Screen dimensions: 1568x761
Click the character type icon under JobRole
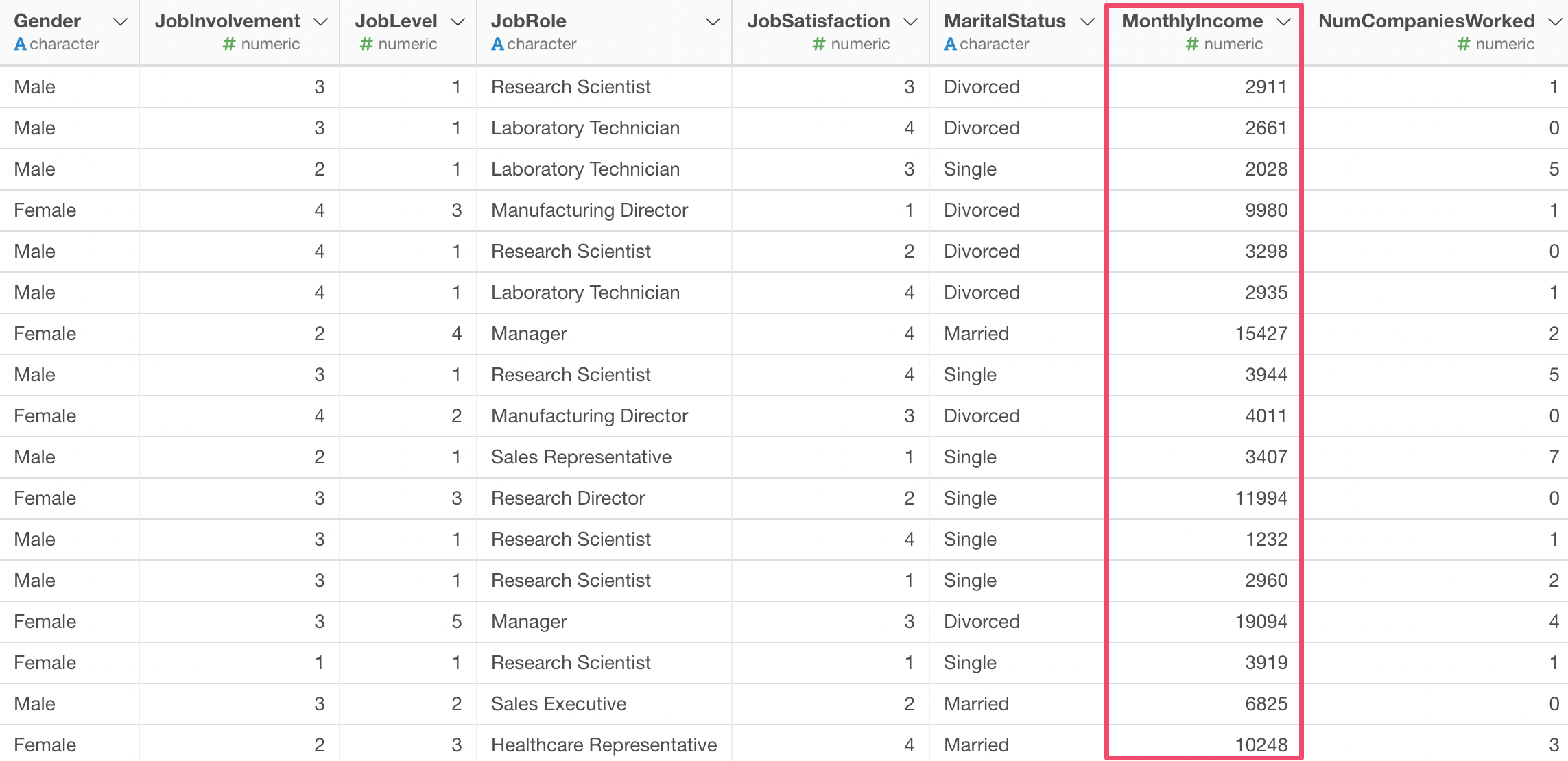pyautogui.click(x=498, y=45)
